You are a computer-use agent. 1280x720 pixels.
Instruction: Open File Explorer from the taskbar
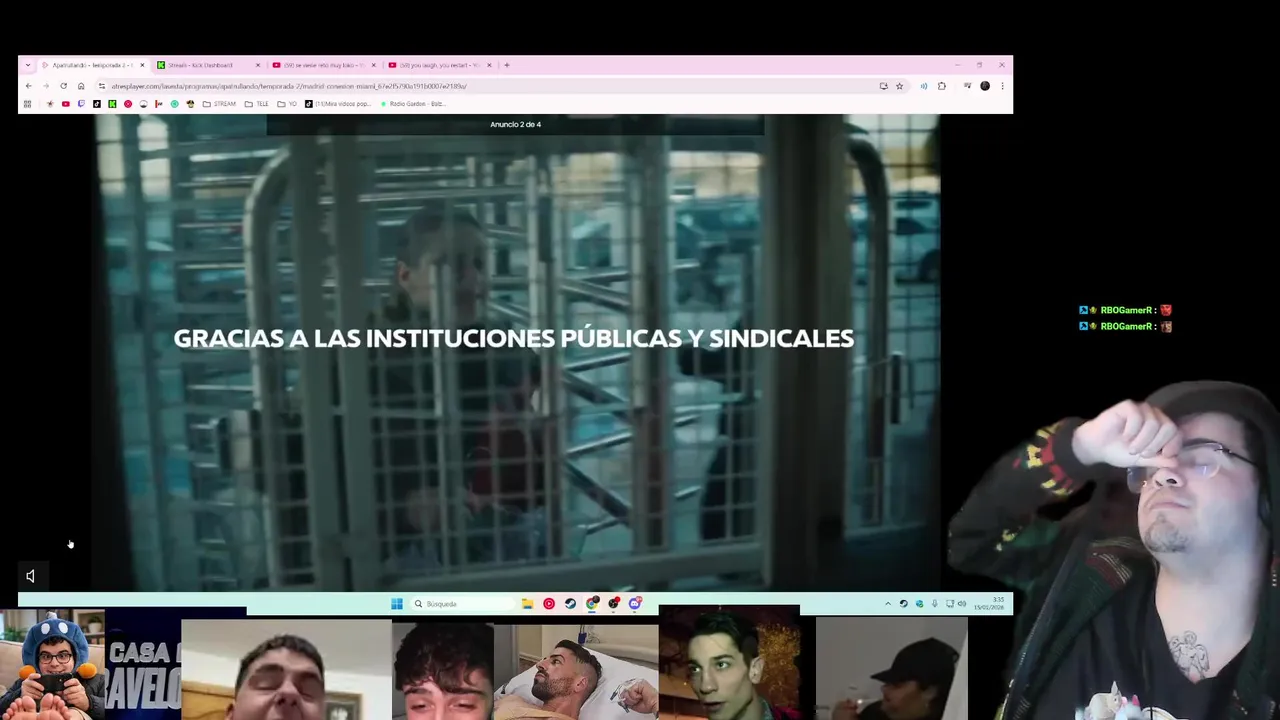[527, 604]
